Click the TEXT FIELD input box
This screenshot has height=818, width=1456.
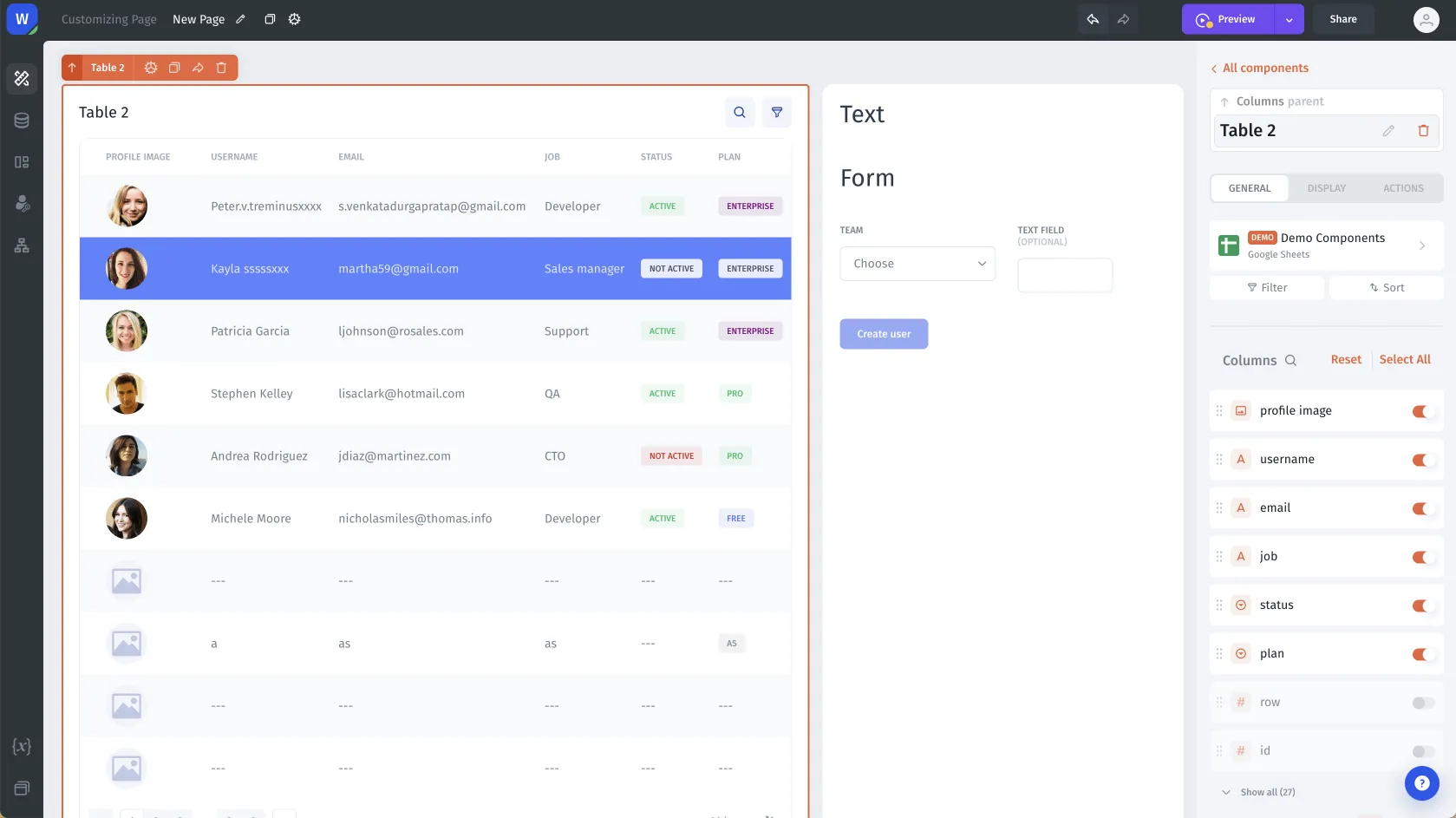(1064, 275)
